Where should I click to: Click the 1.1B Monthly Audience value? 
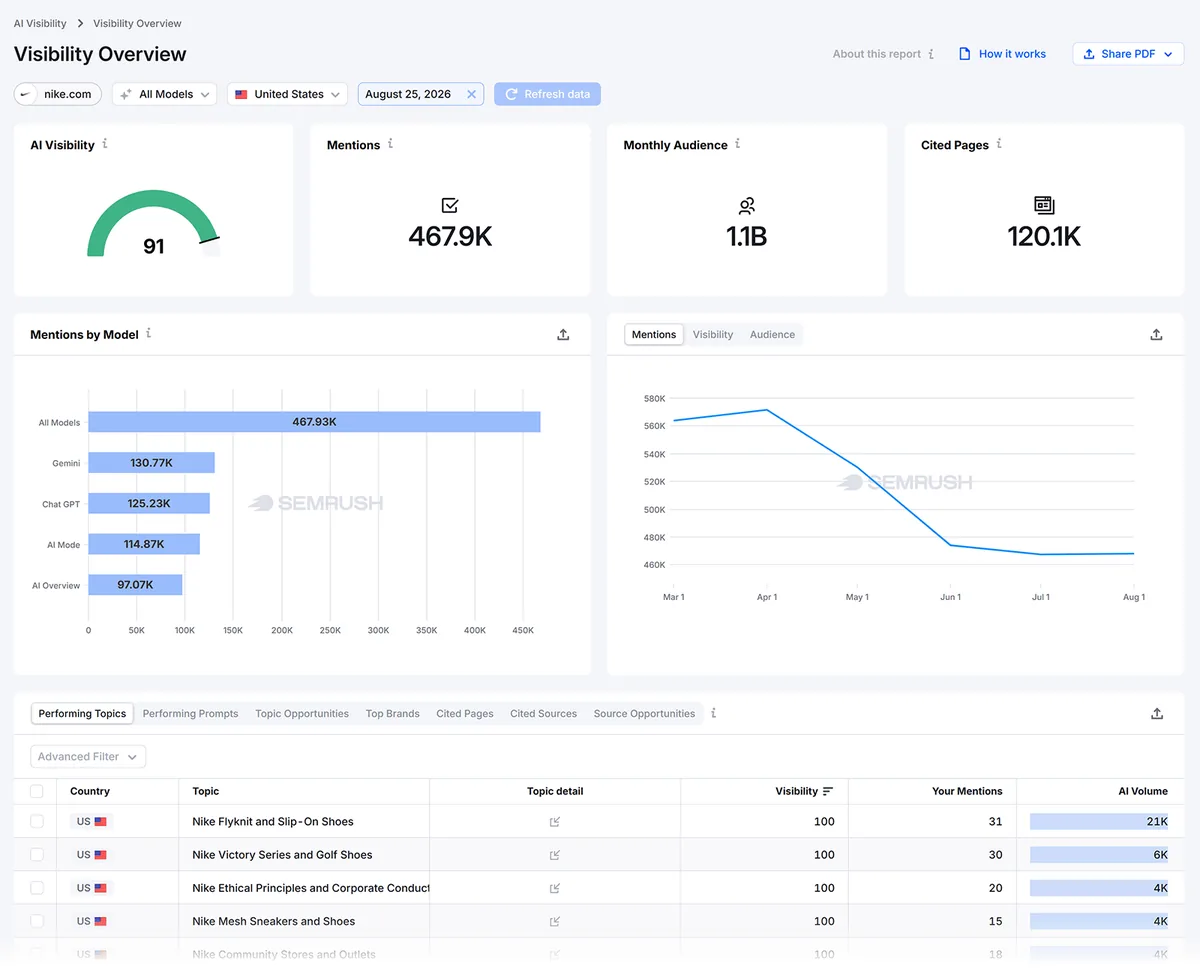tap(747, 237)
